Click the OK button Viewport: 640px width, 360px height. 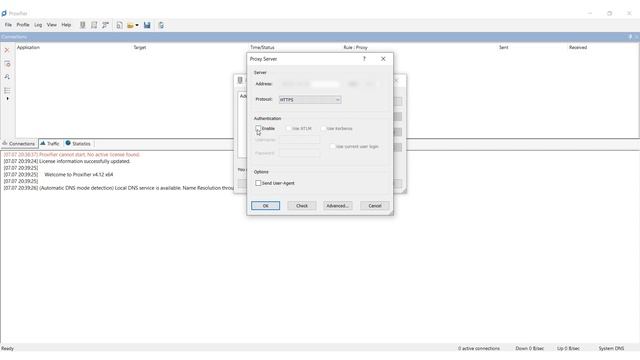tap(265, 206)
